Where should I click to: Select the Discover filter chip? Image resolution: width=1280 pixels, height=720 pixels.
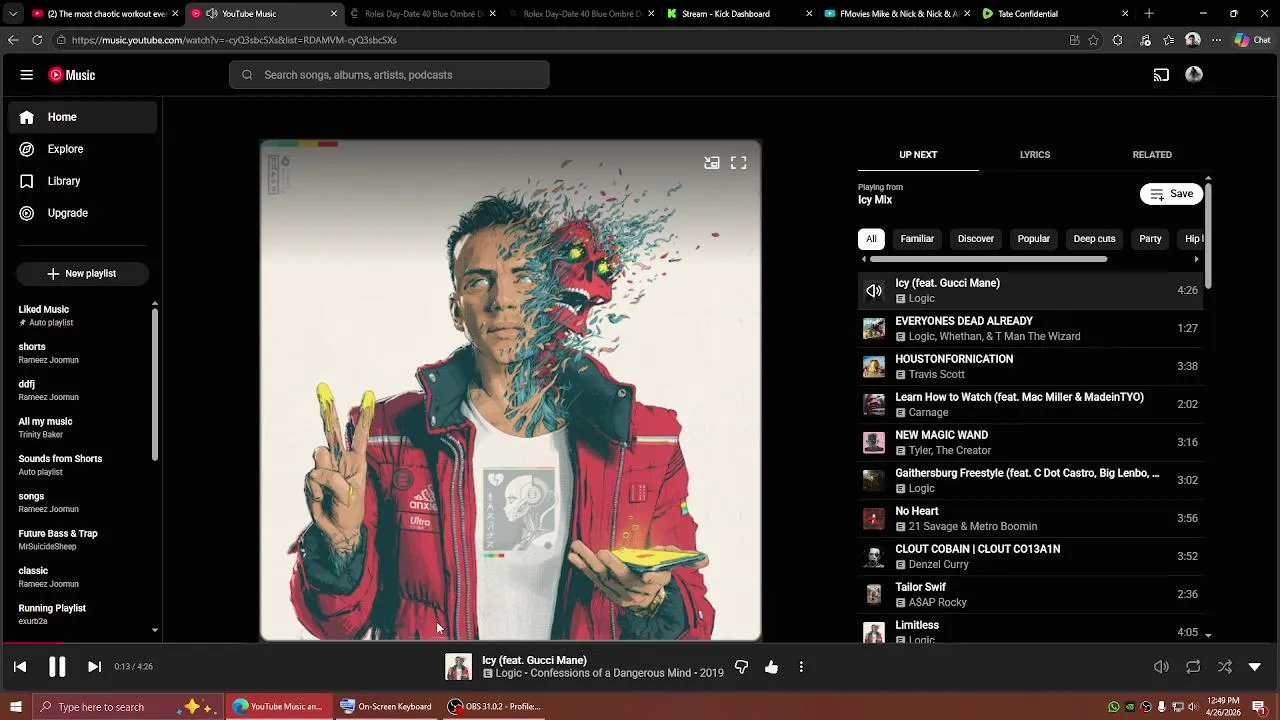(976, 239)
